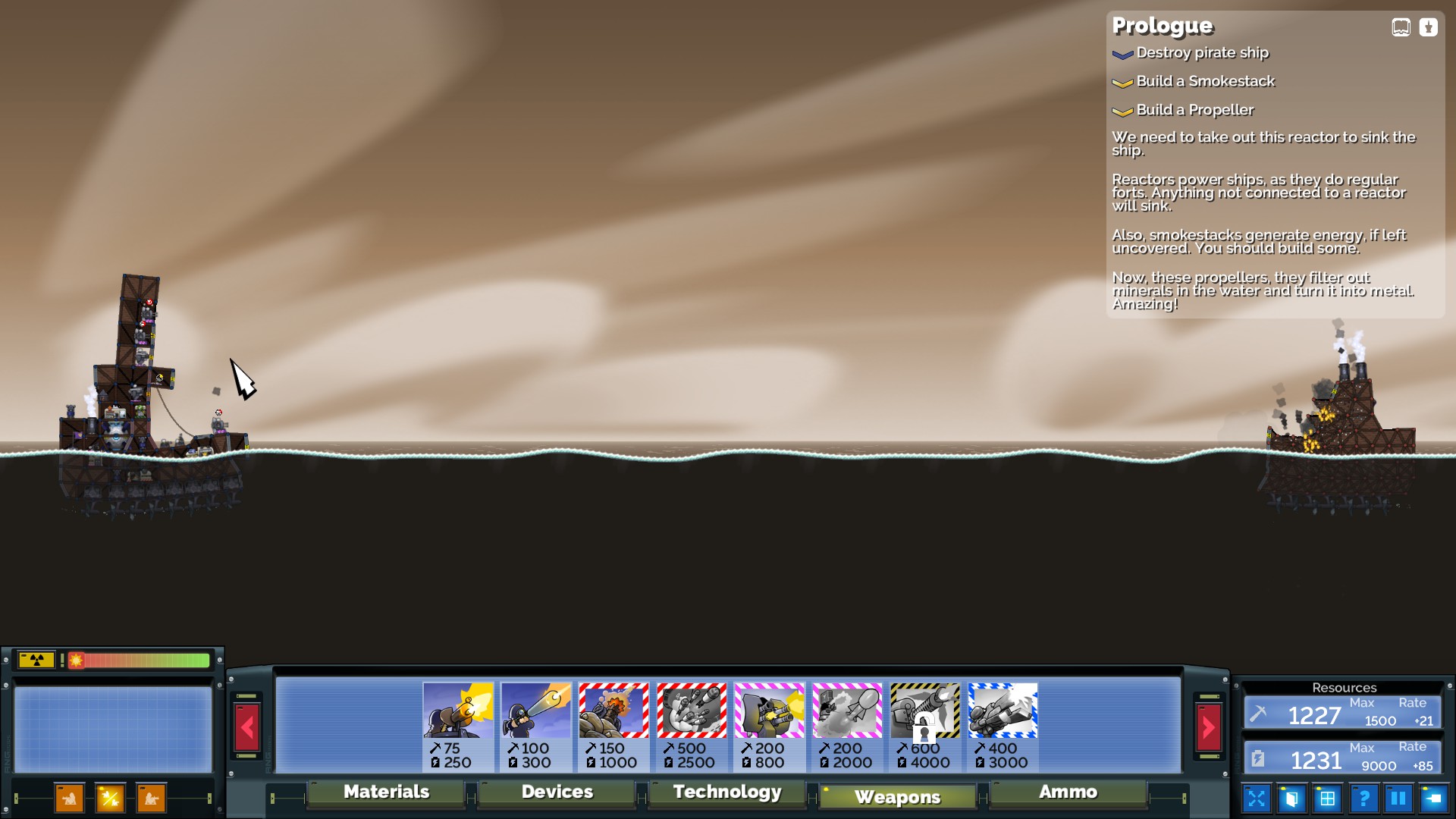Toggle the grid view button
The image size is (1456, 819).
pos(1327,798)
